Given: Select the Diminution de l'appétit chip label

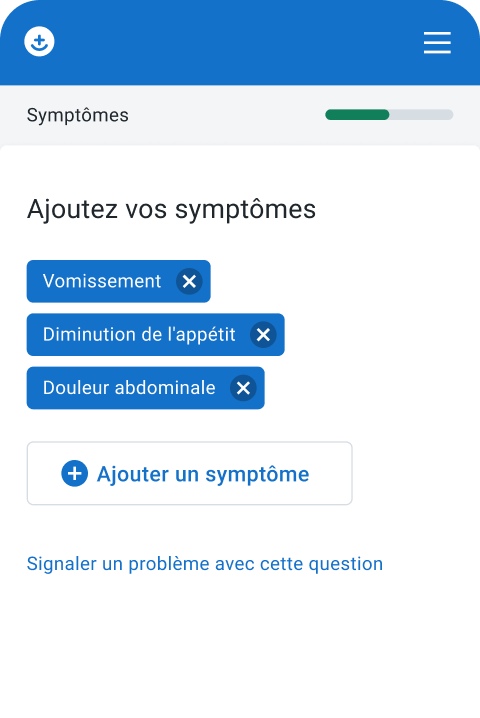Looking at the screenshot, I should [139, 335].
